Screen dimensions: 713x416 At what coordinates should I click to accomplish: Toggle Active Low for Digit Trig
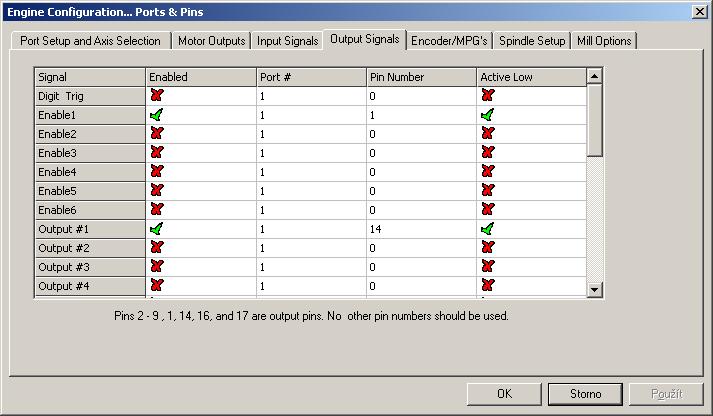coord(487,96)
